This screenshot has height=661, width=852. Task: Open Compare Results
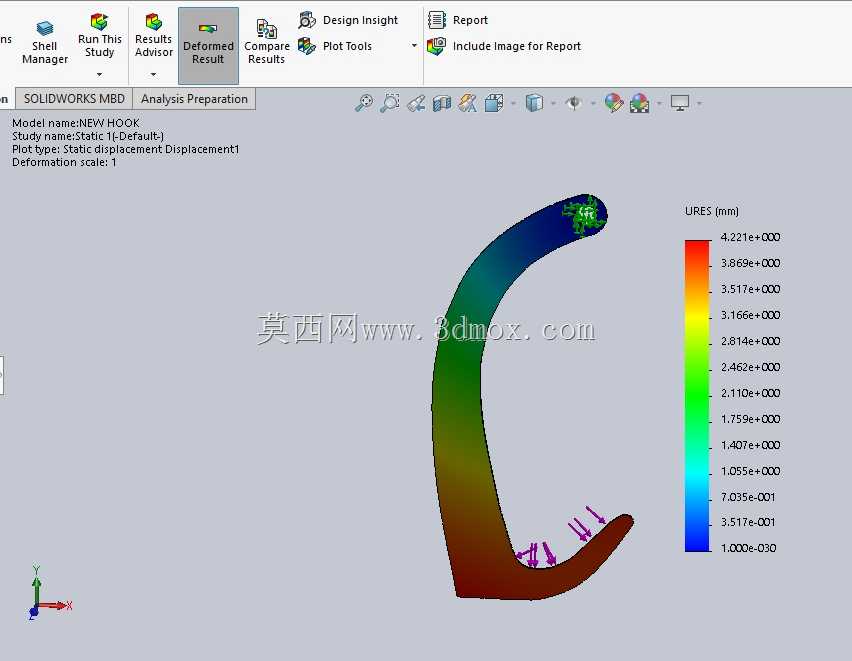(x=266, y=42)
